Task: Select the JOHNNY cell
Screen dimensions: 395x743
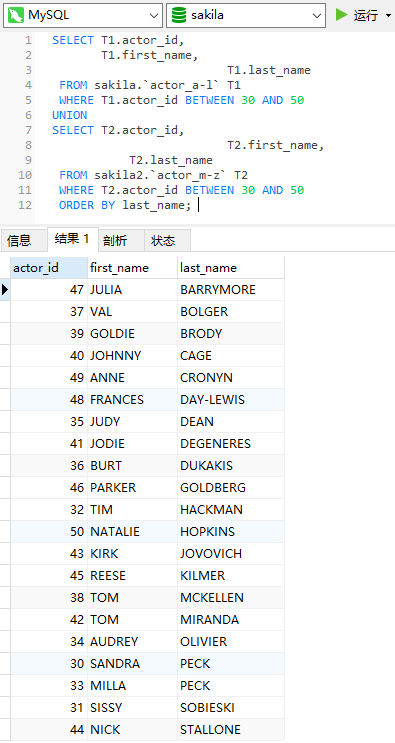Action: pos(133,355)
